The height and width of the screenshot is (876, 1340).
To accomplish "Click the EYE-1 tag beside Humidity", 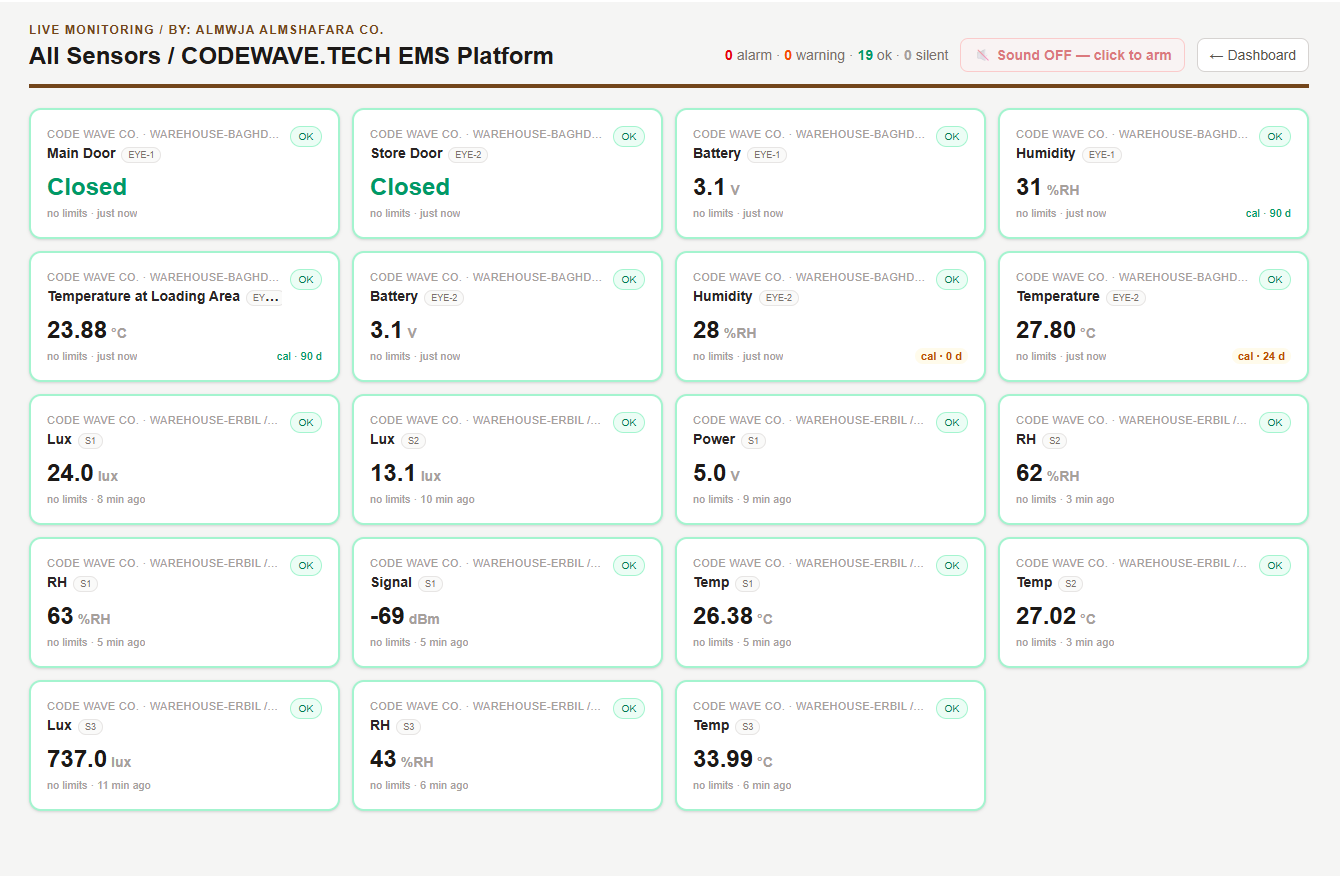I will click(1101, 155).
